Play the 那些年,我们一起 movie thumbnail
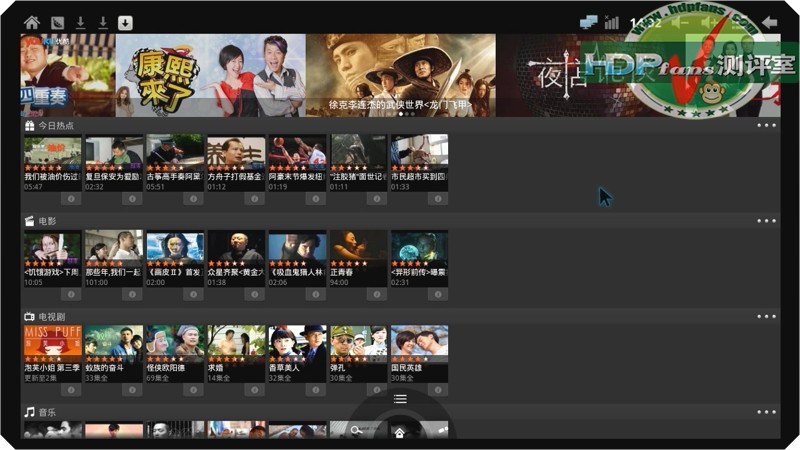 pos(114,247)
